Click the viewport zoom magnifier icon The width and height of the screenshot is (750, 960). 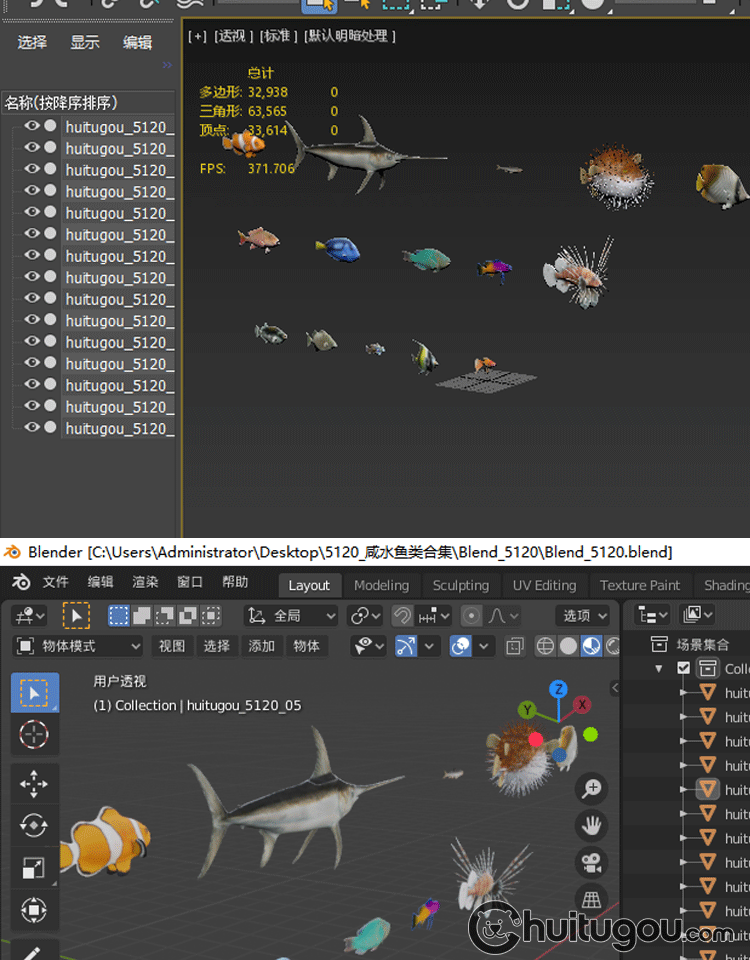(x=592, y=789)
